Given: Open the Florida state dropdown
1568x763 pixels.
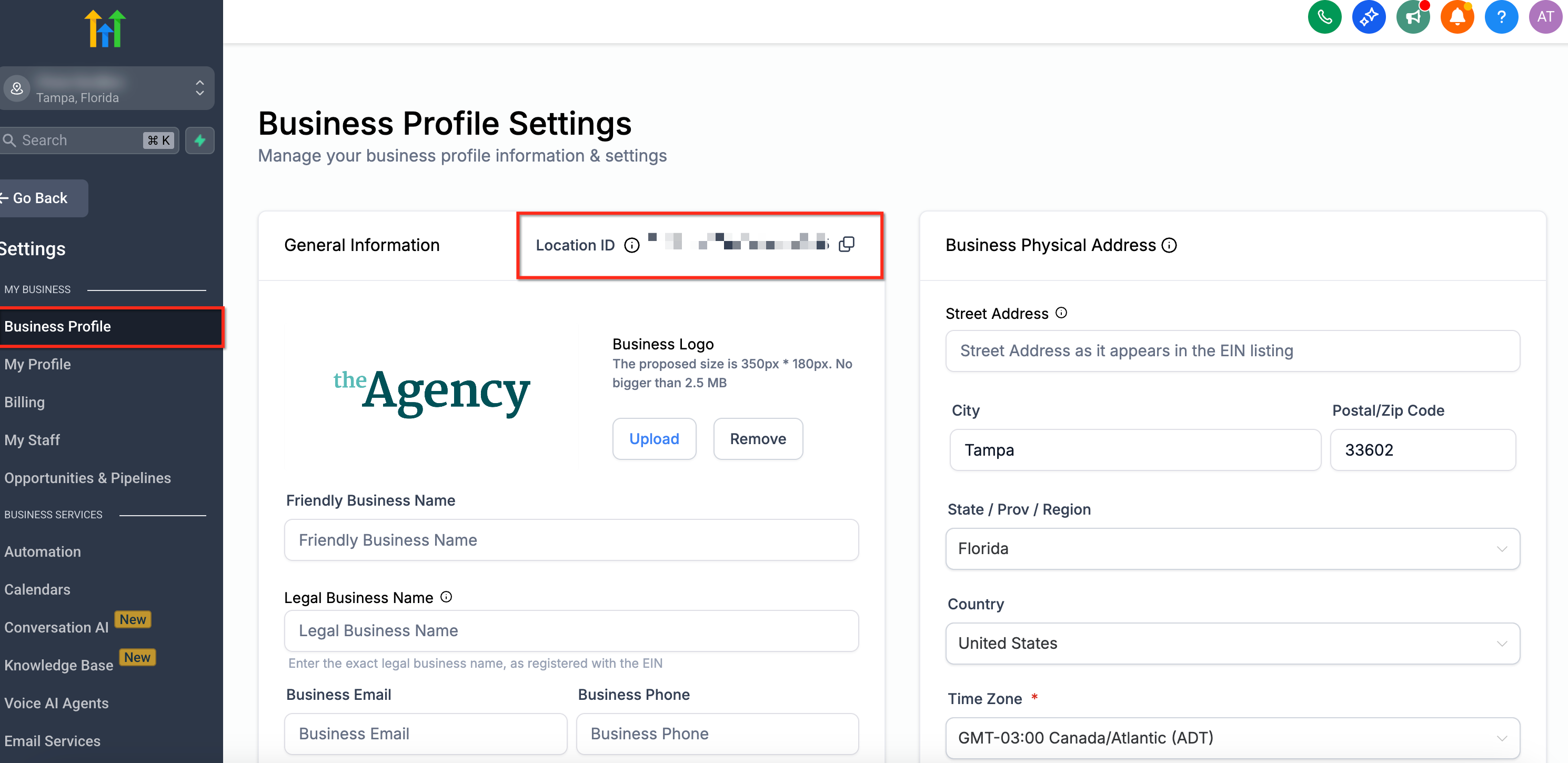Looking at the screenshot, I should click(x=1232, y=549).
